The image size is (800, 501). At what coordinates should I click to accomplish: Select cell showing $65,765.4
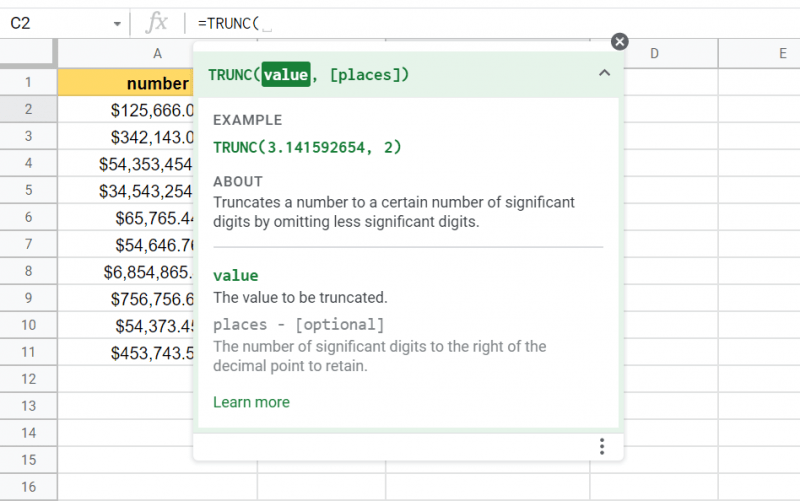(x=126, y=218)
